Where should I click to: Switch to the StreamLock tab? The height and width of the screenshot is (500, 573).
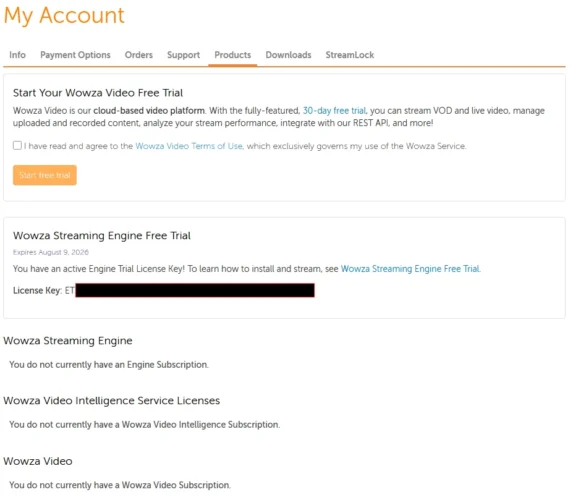350,55
